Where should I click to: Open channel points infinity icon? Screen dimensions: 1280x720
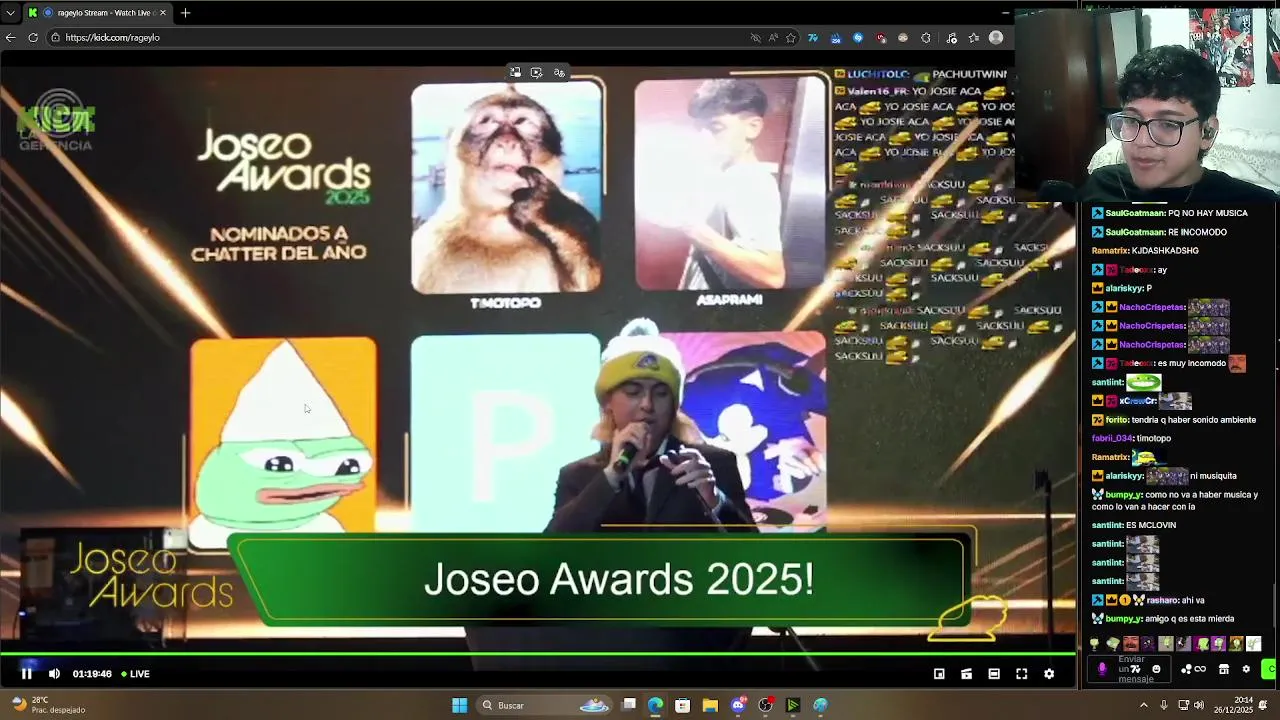click(1193, 669)
